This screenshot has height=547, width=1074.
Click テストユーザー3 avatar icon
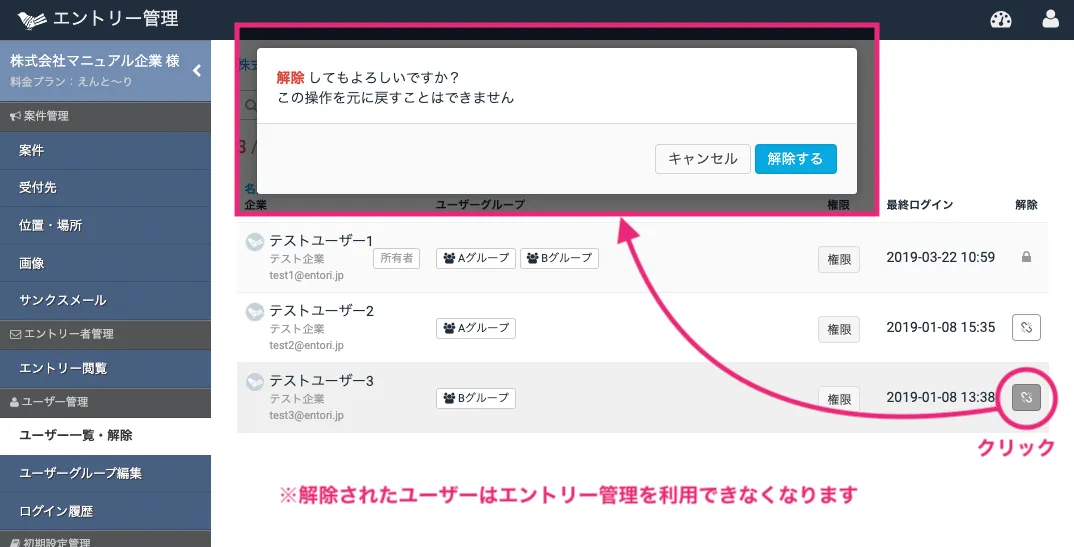click(x=255, y=381)
